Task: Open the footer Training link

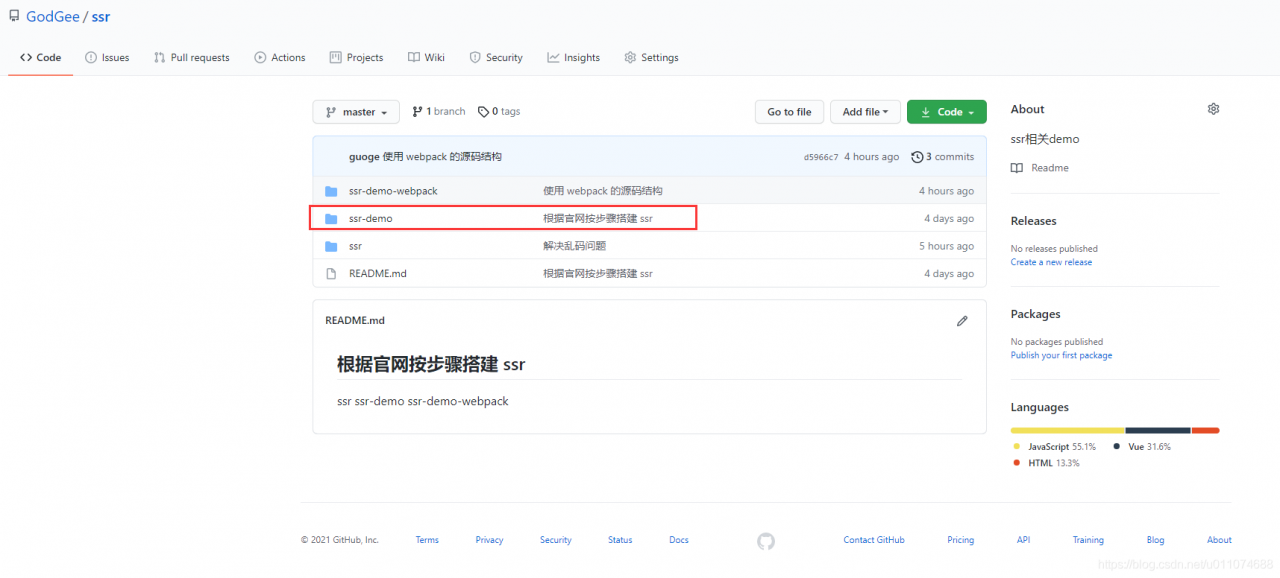Action: pyautogui.click(x=1088, y=540)
